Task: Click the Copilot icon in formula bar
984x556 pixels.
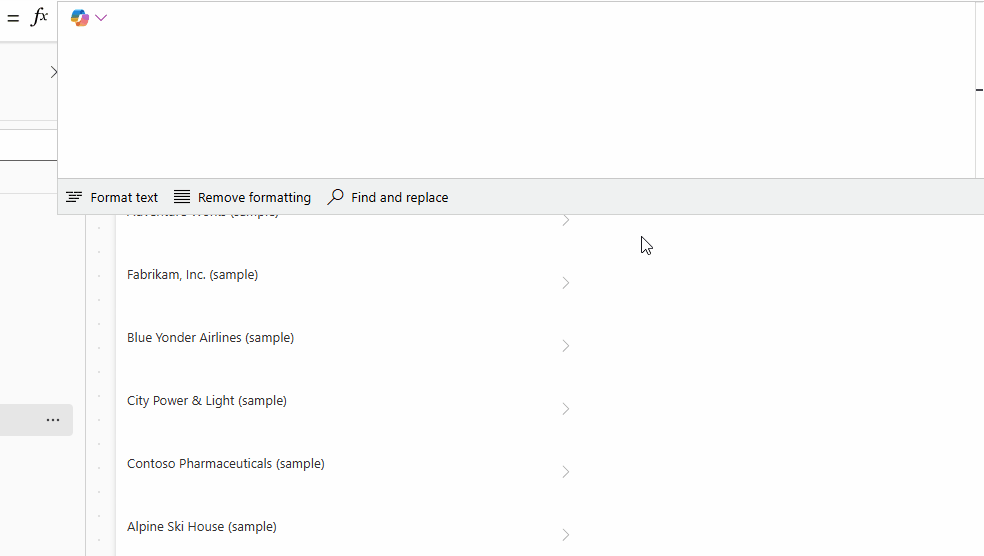Action: click(79, 18)
